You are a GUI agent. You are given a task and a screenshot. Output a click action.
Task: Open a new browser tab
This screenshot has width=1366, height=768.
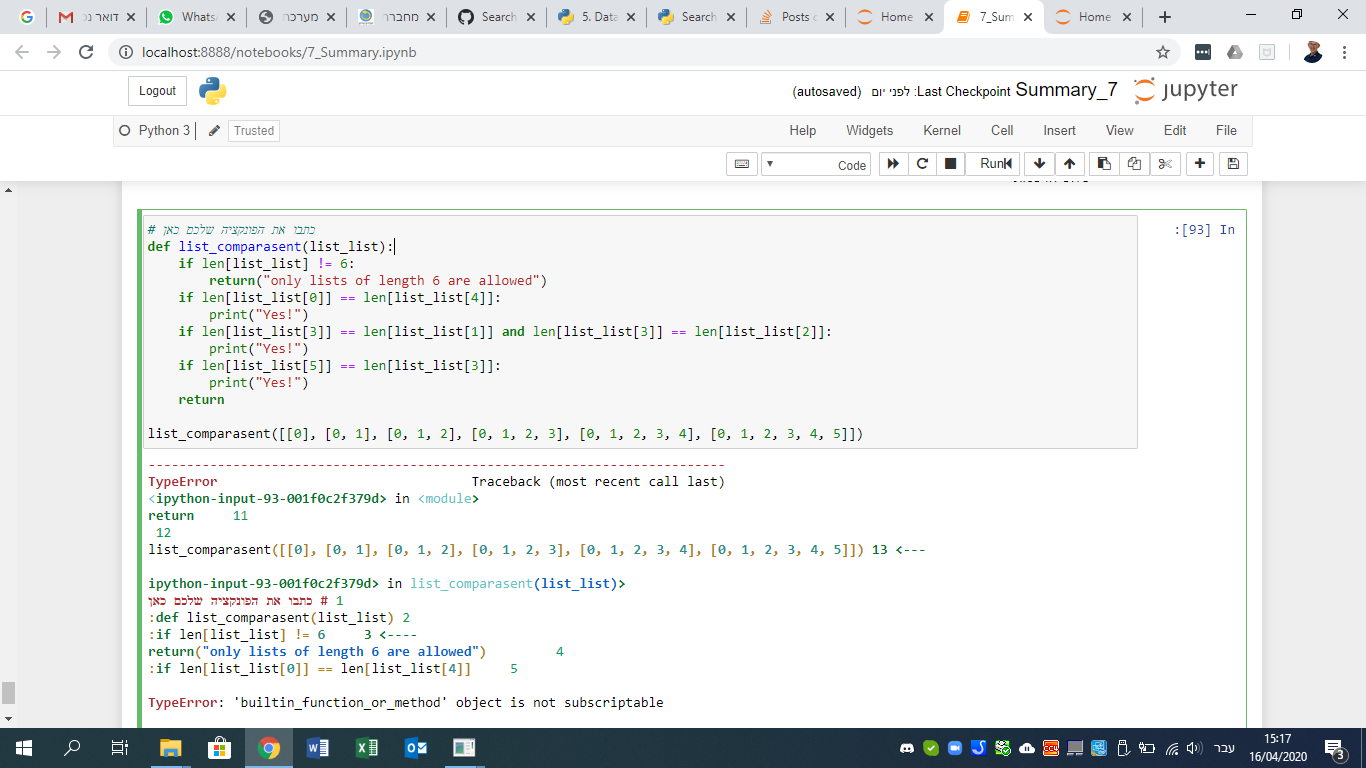[x=1165, y=17]
